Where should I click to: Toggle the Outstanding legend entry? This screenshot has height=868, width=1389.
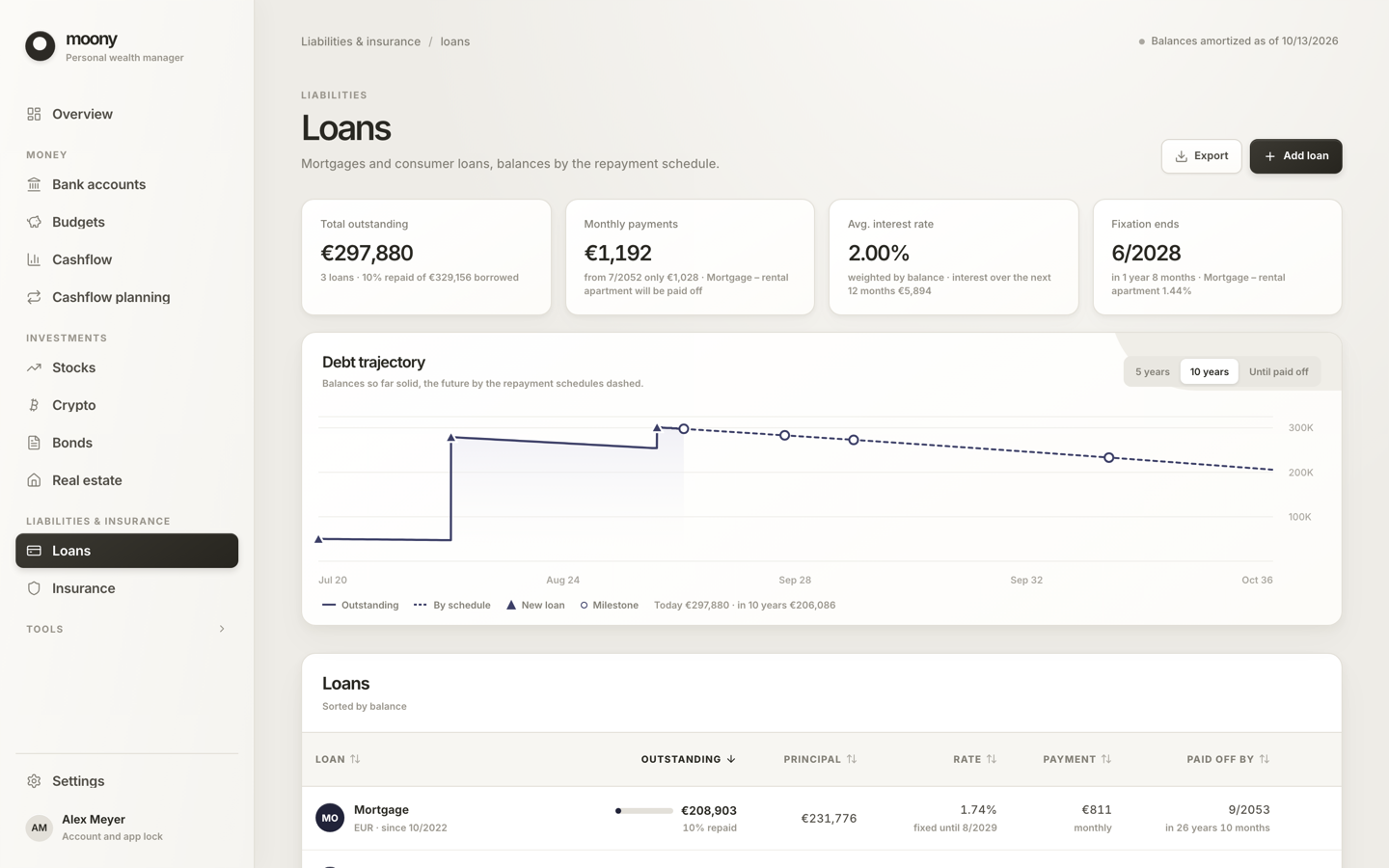[361, 606]
